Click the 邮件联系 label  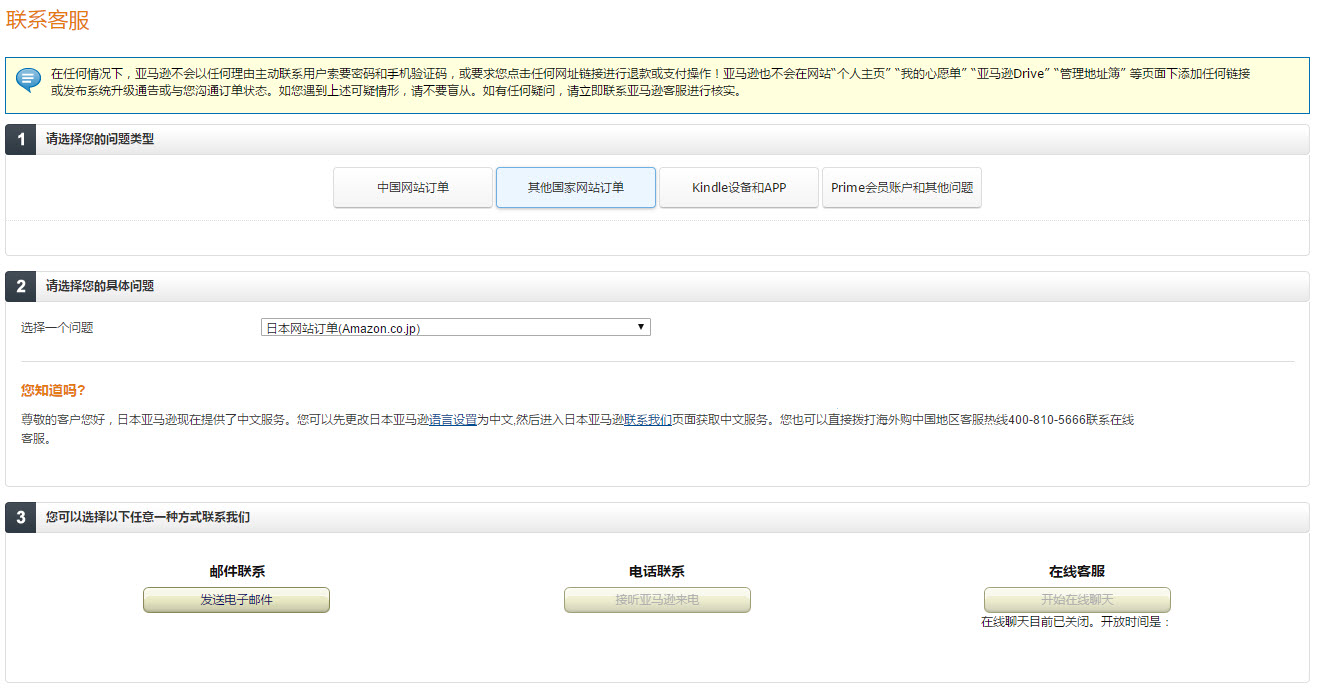[237, 572]
